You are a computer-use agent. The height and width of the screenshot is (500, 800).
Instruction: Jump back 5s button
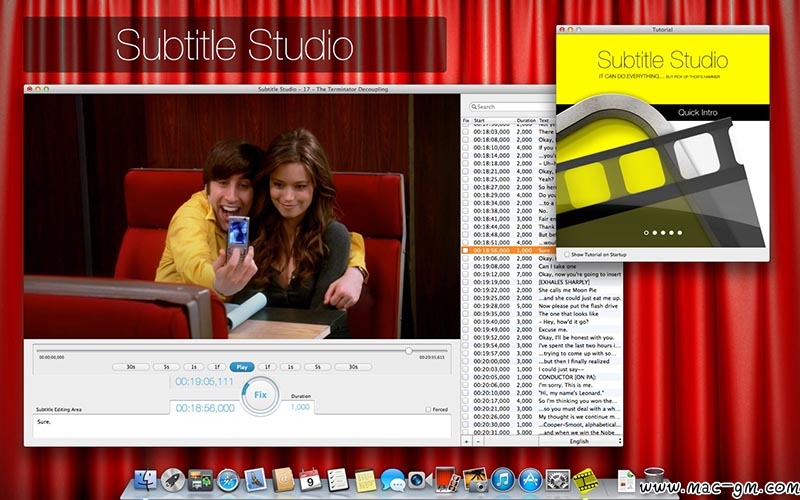[166, 367]
